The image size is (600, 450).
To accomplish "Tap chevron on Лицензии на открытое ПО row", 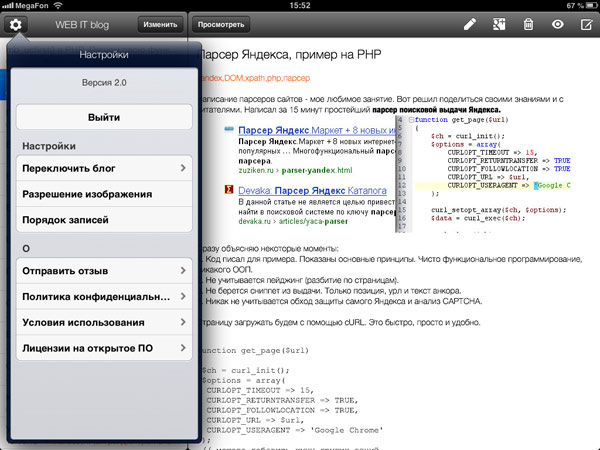I will [183, 347].
